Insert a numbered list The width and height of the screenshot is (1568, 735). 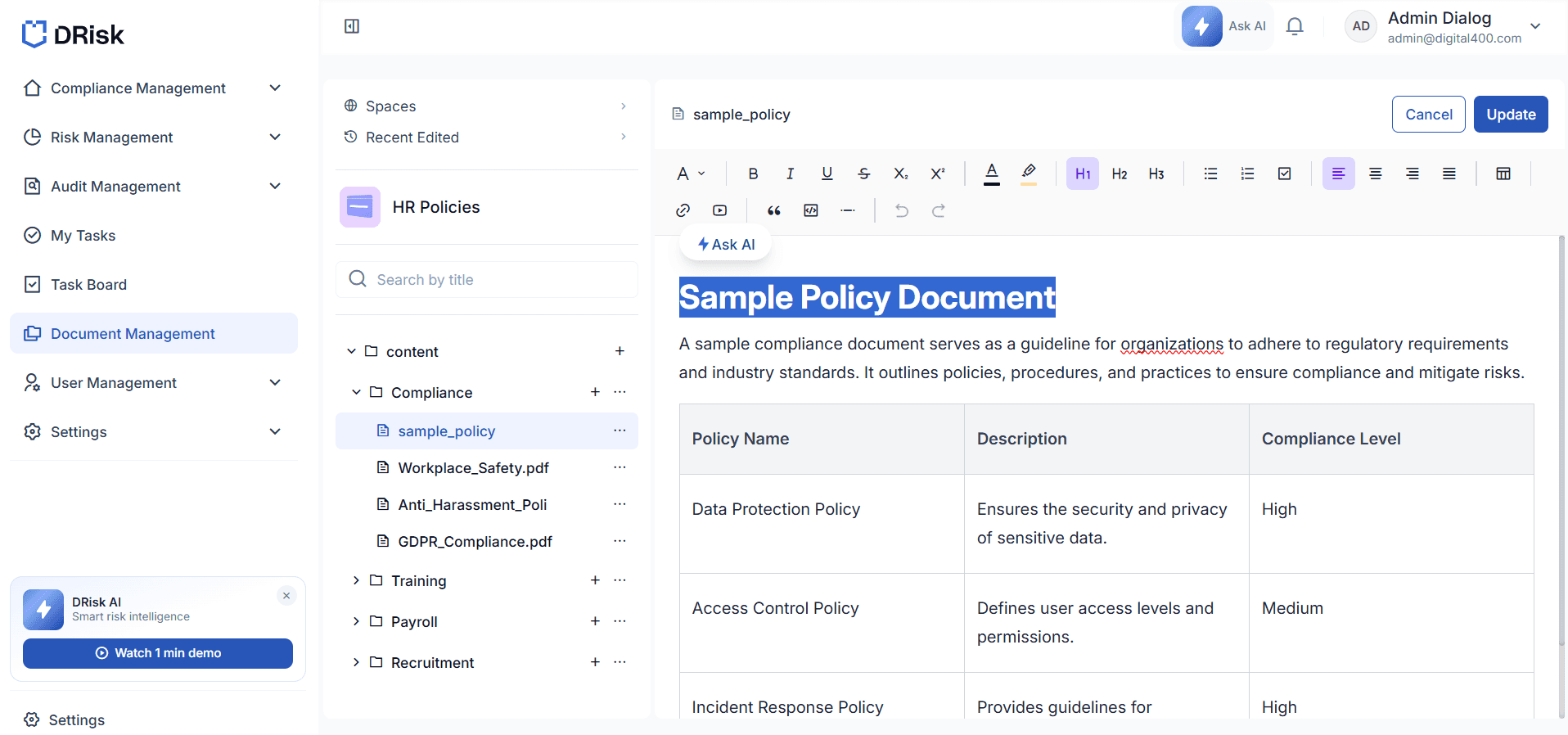point(1247,174)
